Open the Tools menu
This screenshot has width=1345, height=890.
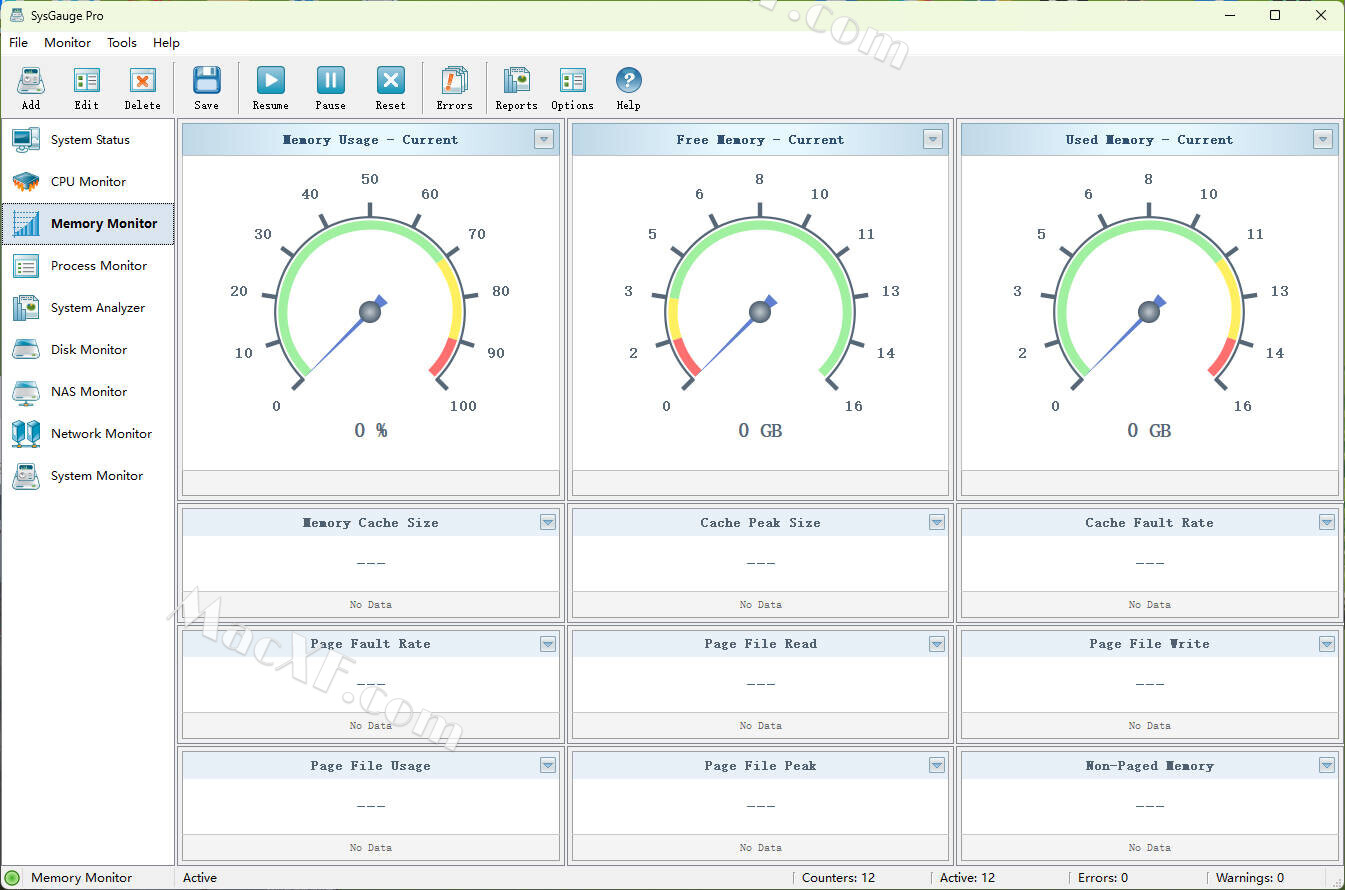(122, 43)
